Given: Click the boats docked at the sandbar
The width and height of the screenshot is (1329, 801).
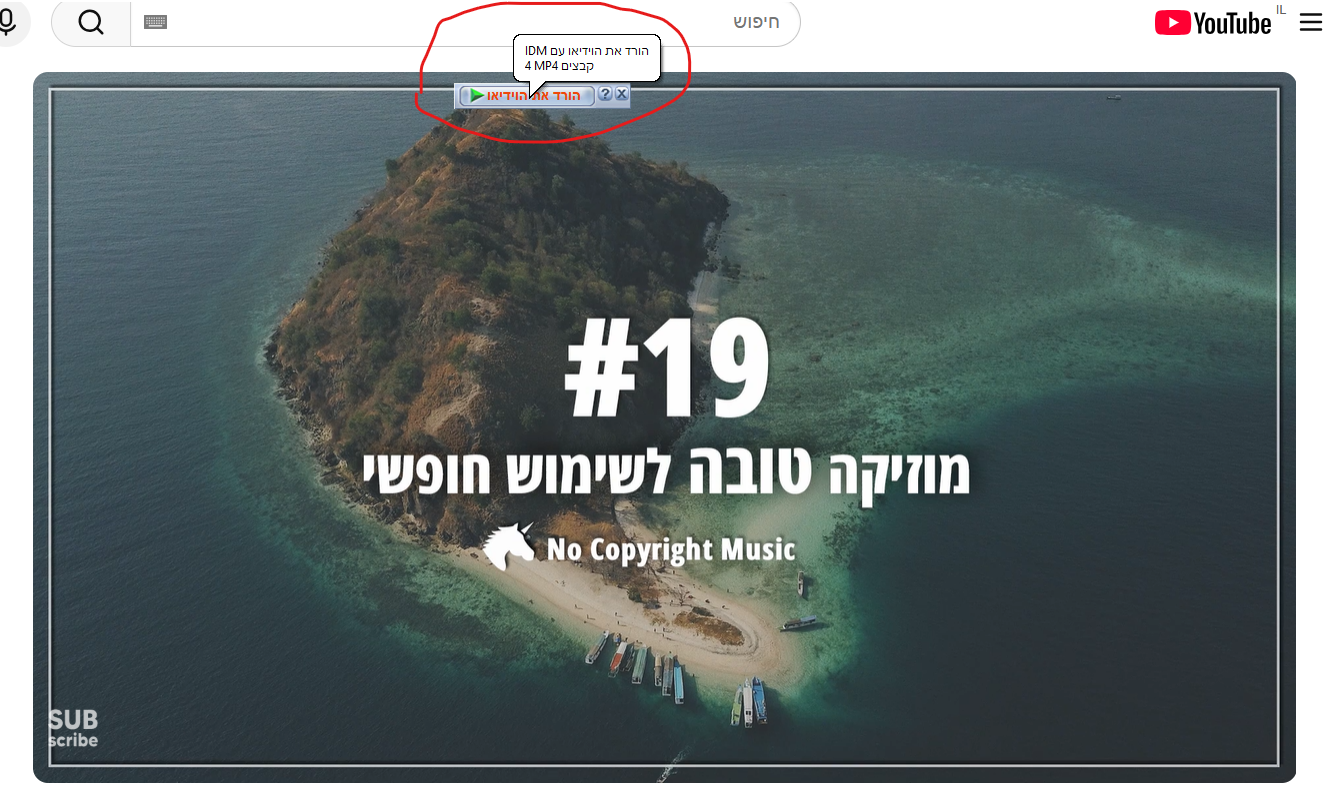Looking at the screenshot, I should (640, 664).
